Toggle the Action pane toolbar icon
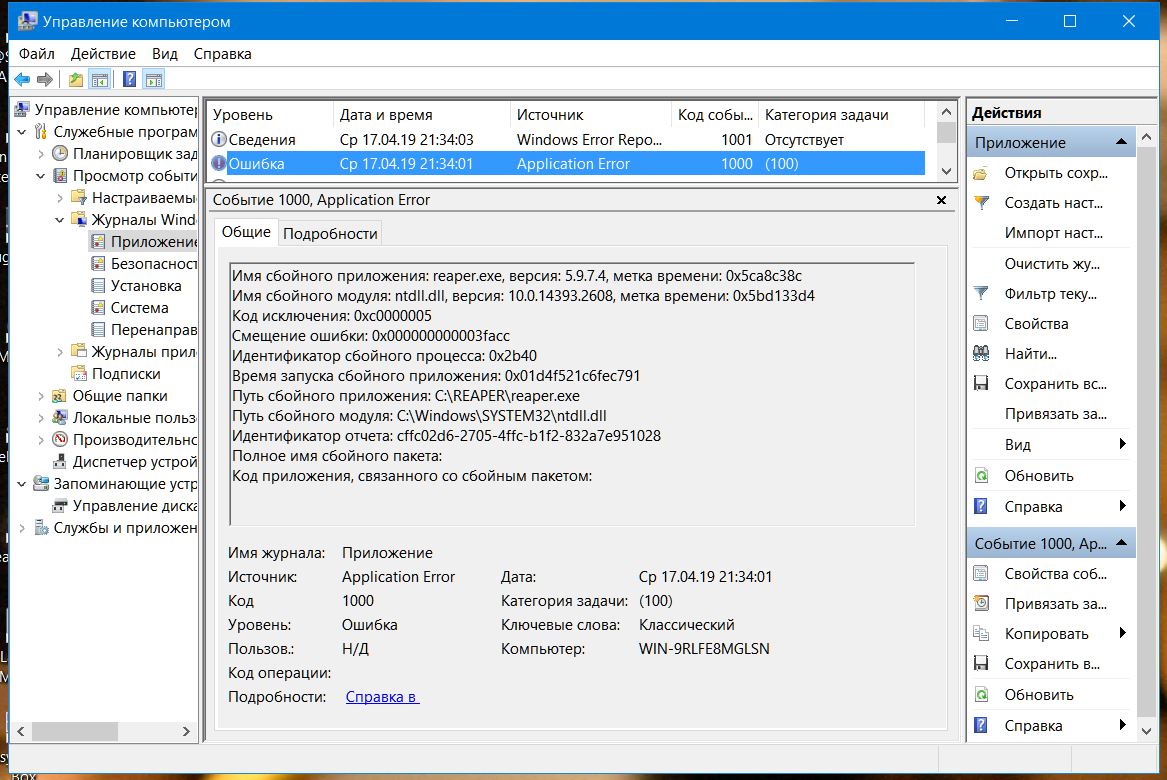The image size is (1167, 780). (154, 79)
